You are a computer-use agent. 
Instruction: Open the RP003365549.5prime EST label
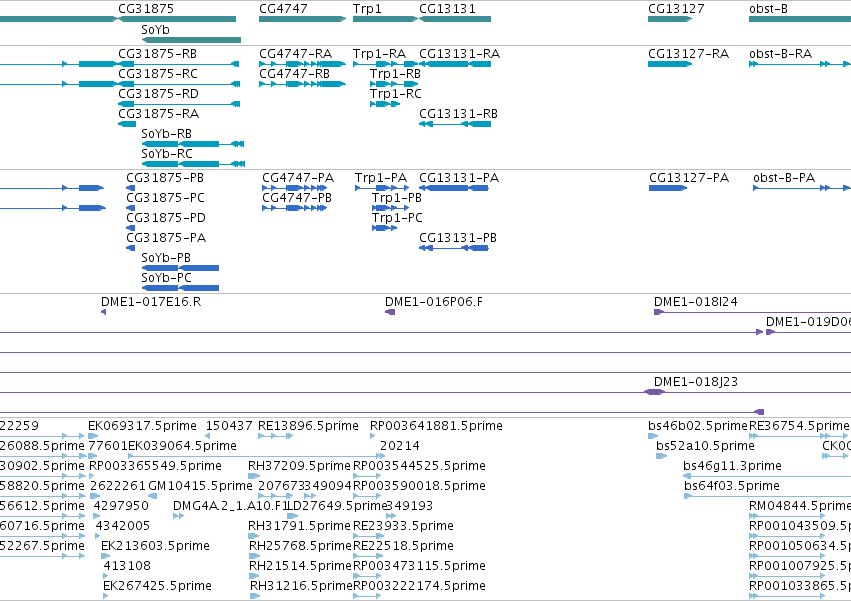click(x=155, y=466)
